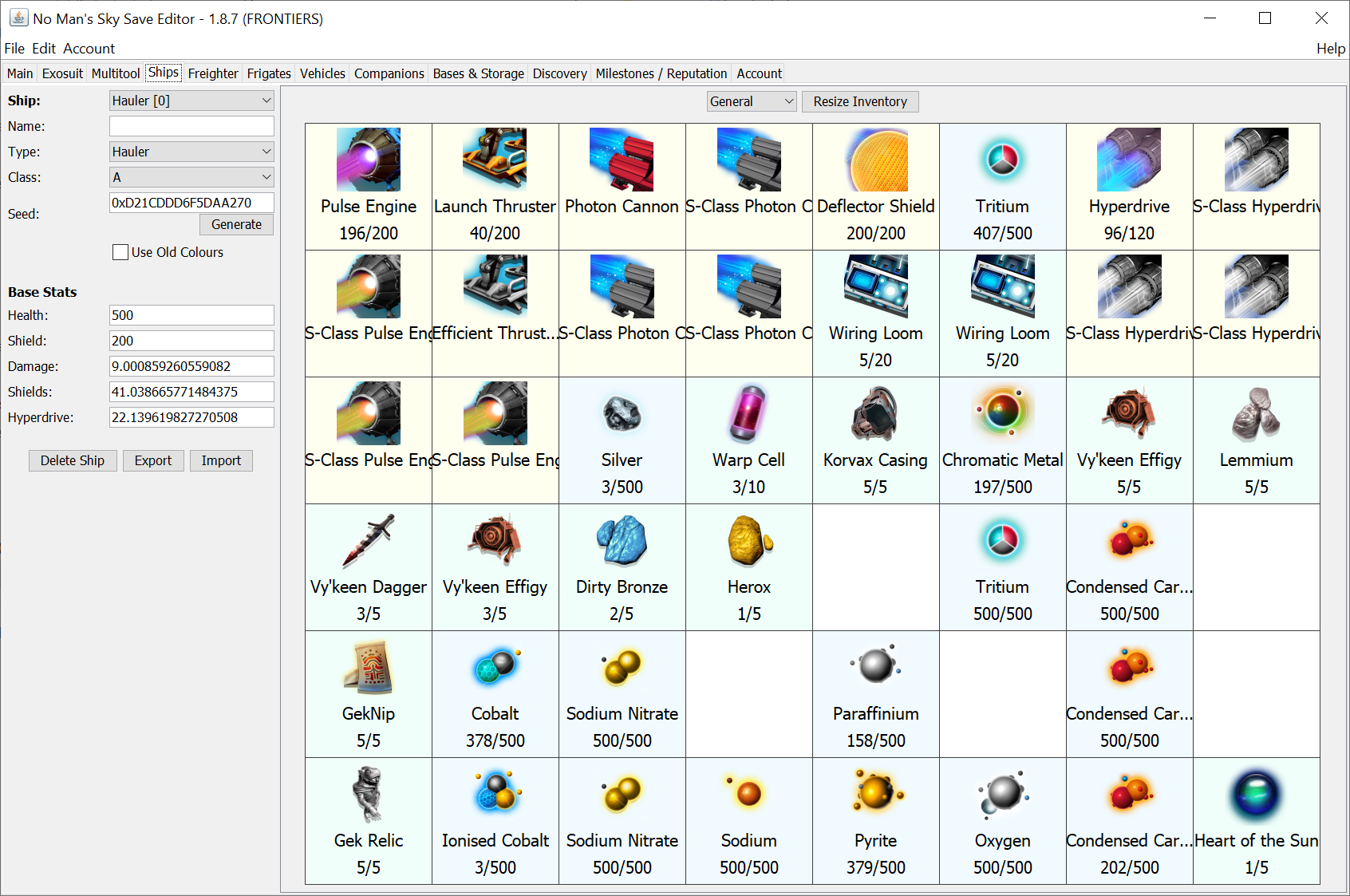Click the Generate seed button
This screenshot has height=896, width=1350.
236,225
